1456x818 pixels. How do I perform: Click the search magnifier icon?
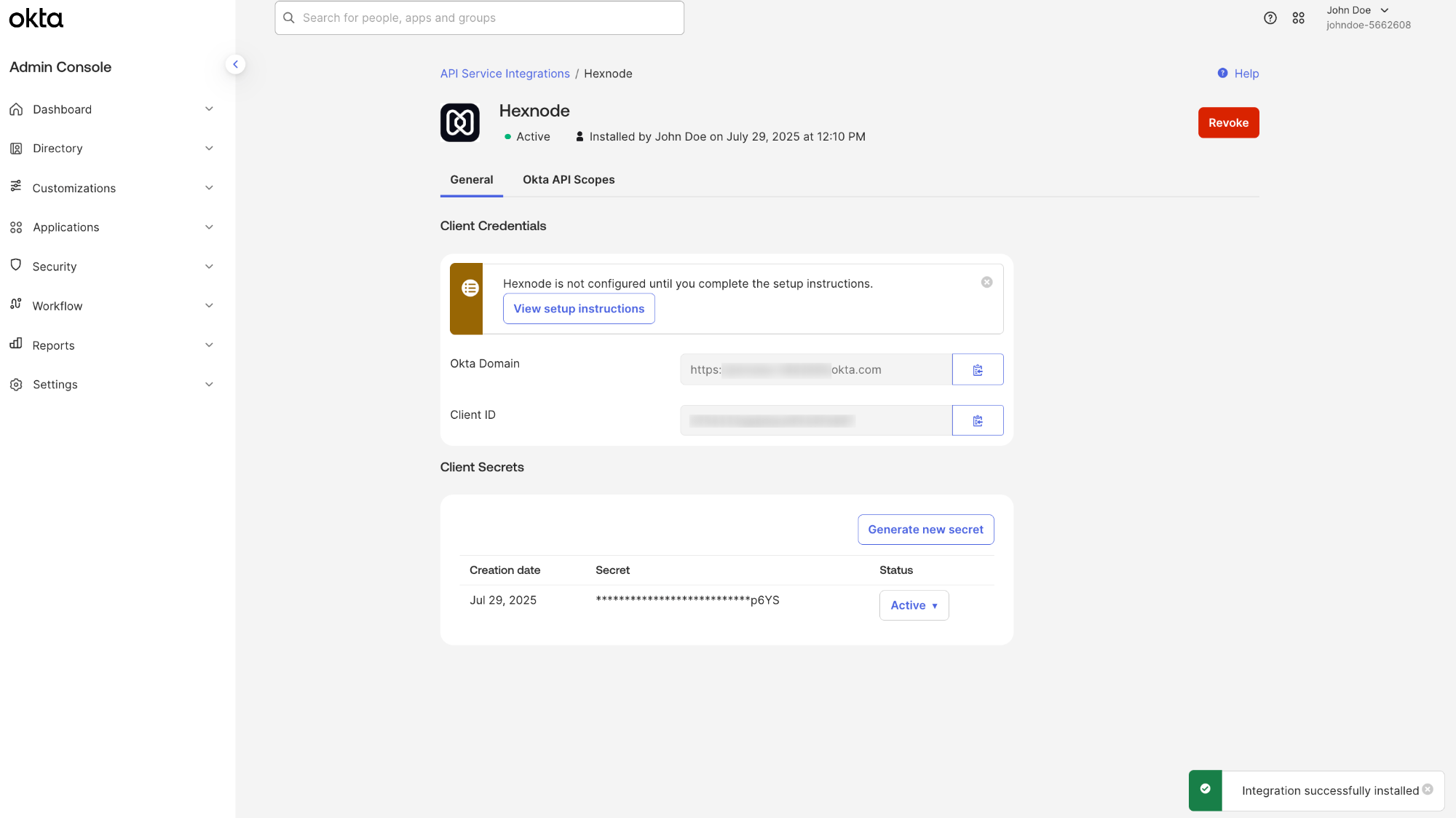289,17
